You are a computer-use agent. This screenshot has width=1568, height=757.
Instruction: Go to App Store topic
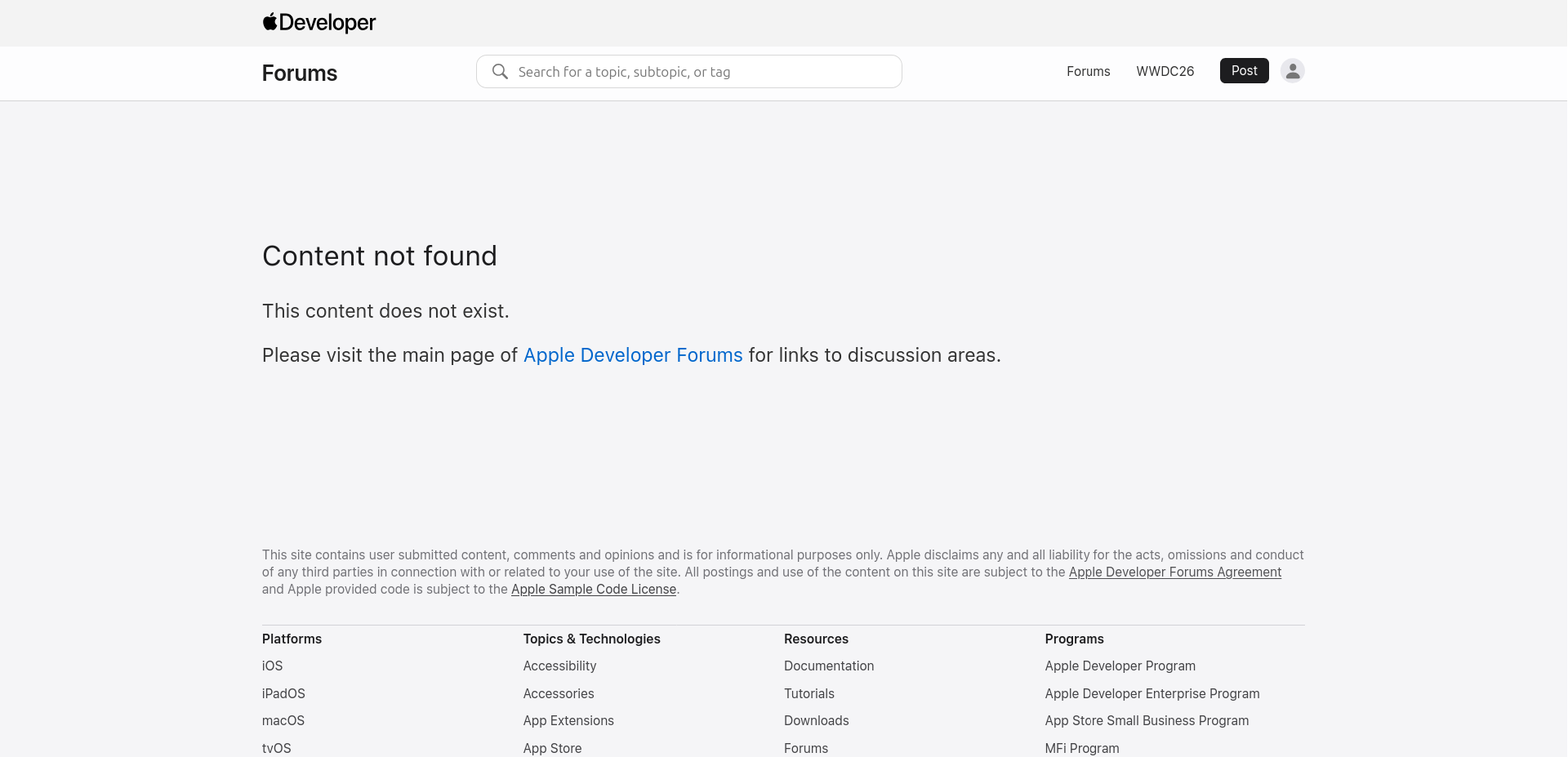pyautogui.click(x=552, y=748)
